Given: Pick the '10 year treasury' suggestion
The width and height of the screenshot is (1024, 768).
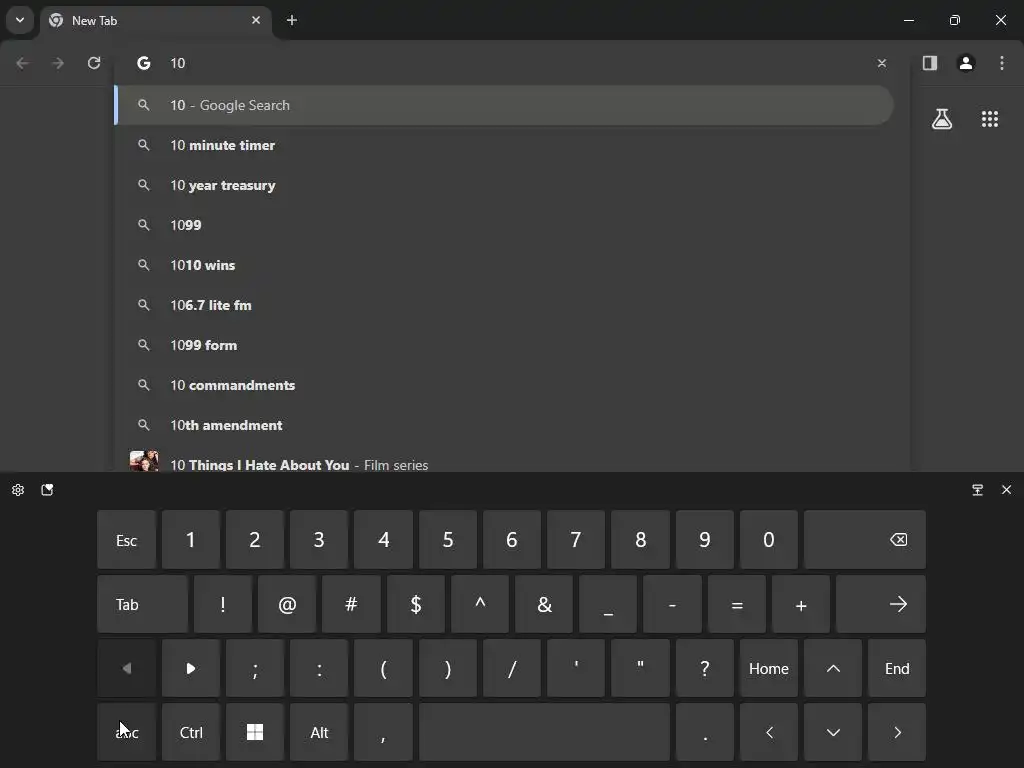Looking at the screenshot, I should (x=504, y=185).
